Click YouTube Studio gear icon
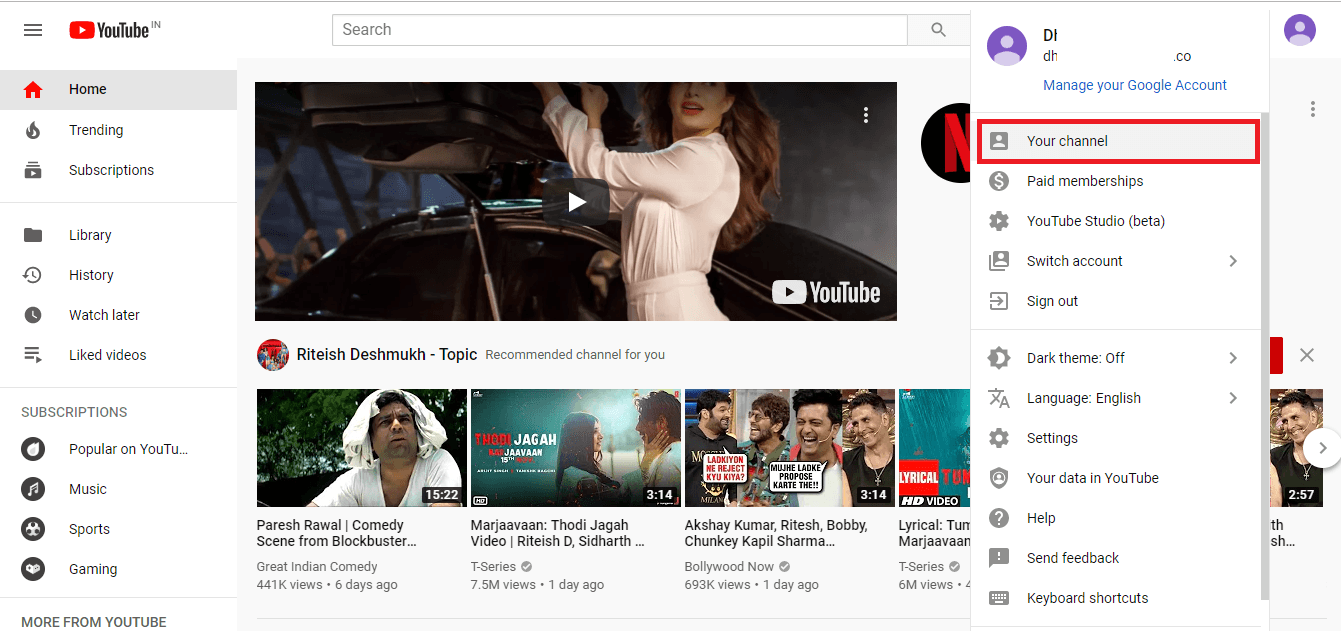The width and height of the screenshot is (1341, 631). 999,221
